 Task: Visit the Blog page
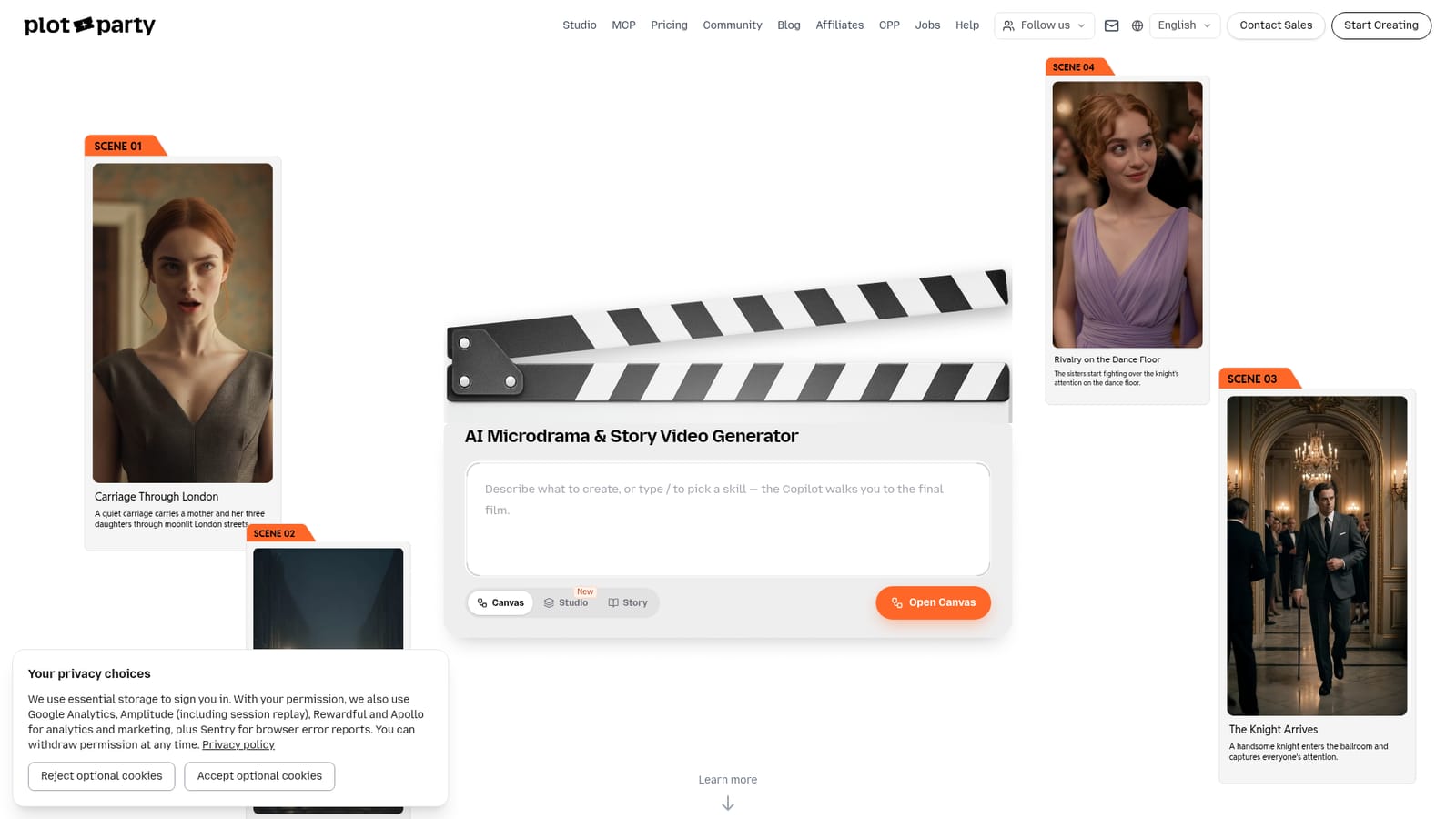coord(789,25)
